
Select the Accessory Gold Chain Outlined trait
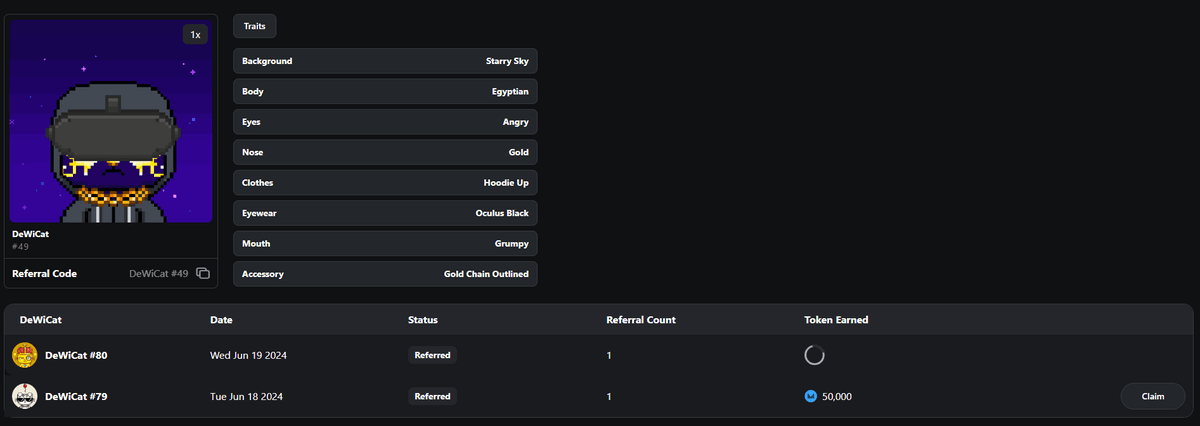pyautogui.click(x=385, y=274)
